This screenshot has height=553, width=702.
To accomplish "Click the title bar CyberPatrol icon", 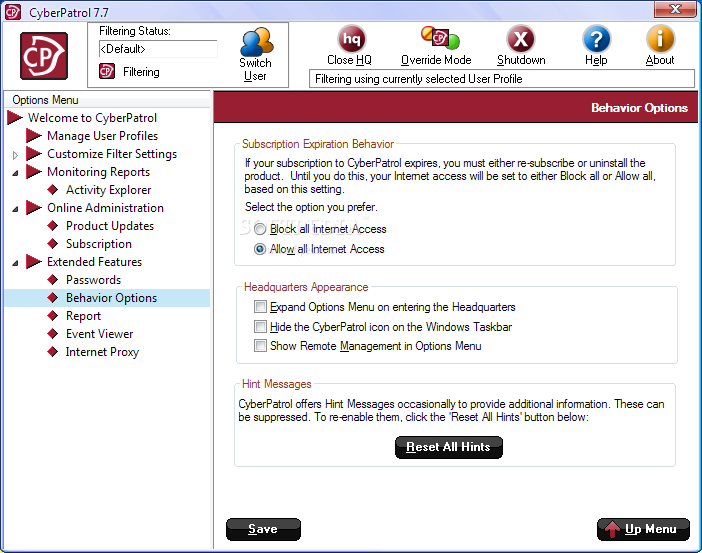I will point(13,12).
